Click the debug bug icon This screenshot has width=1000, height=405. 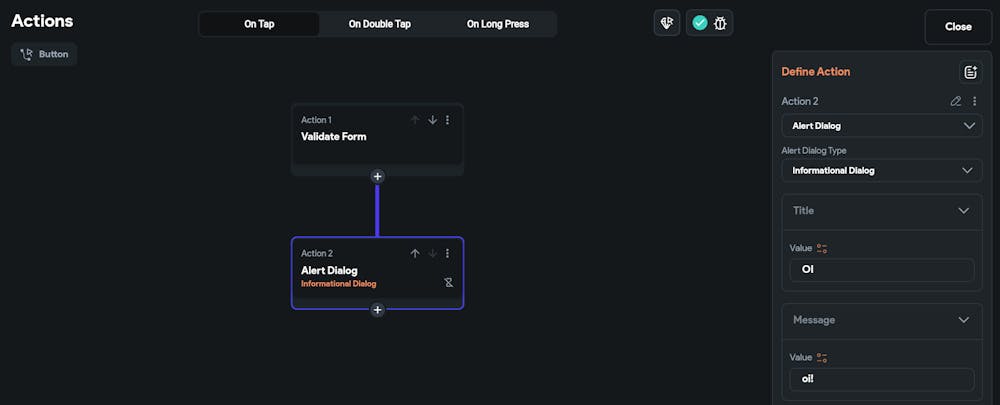[720, 22]
